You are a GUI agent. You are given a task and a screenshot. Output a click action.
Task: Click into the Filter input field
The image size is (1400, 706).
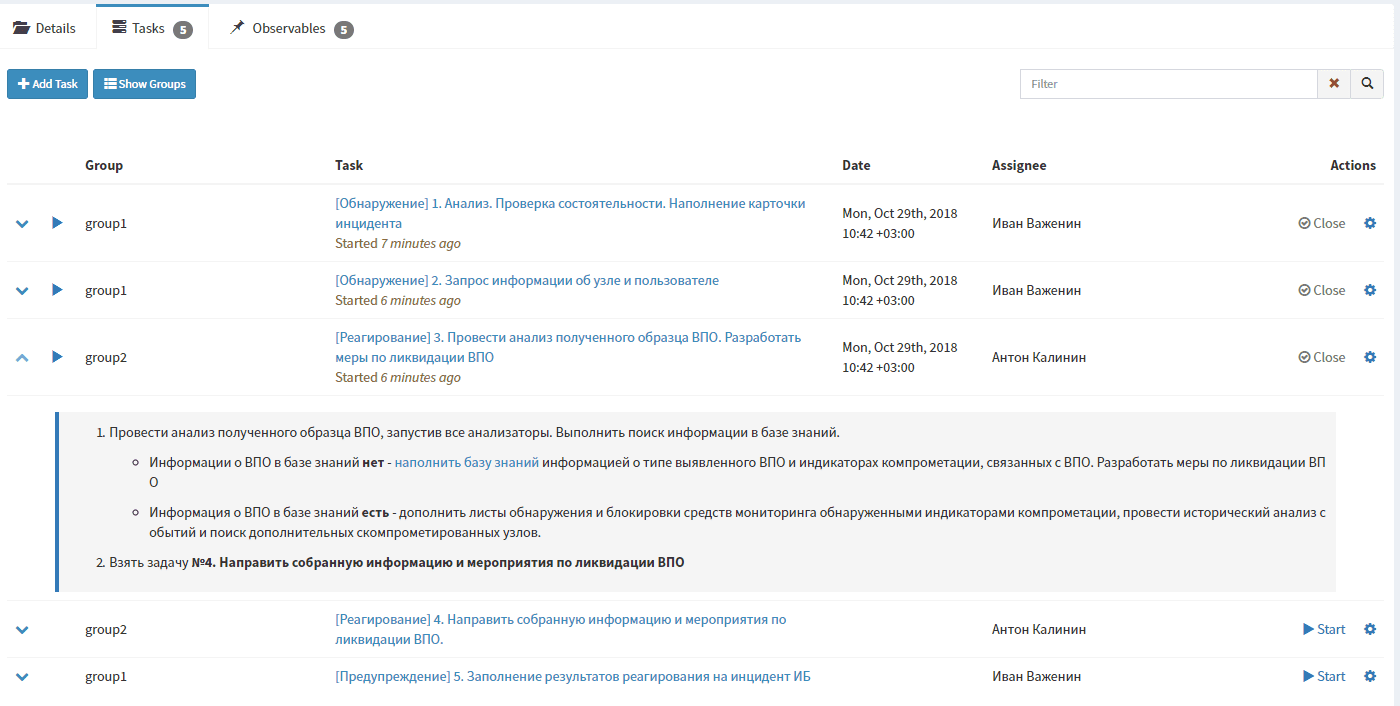point(1168,84)
